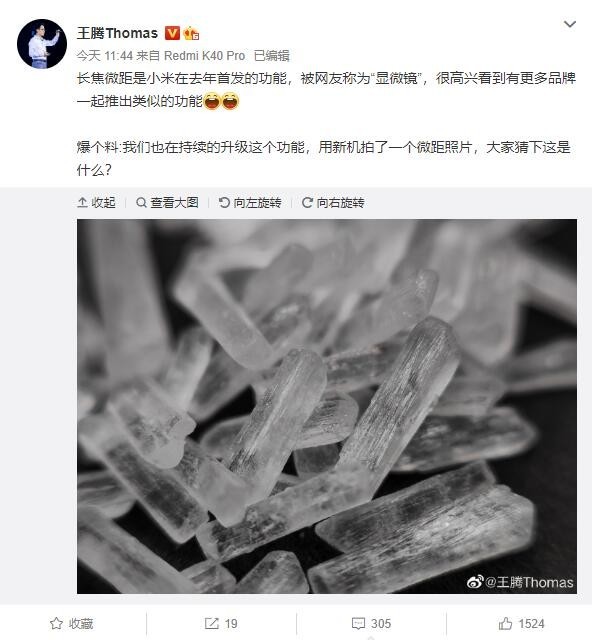Click the crystal macro photo
Screen dimensions: 592x640
(327, 406)
